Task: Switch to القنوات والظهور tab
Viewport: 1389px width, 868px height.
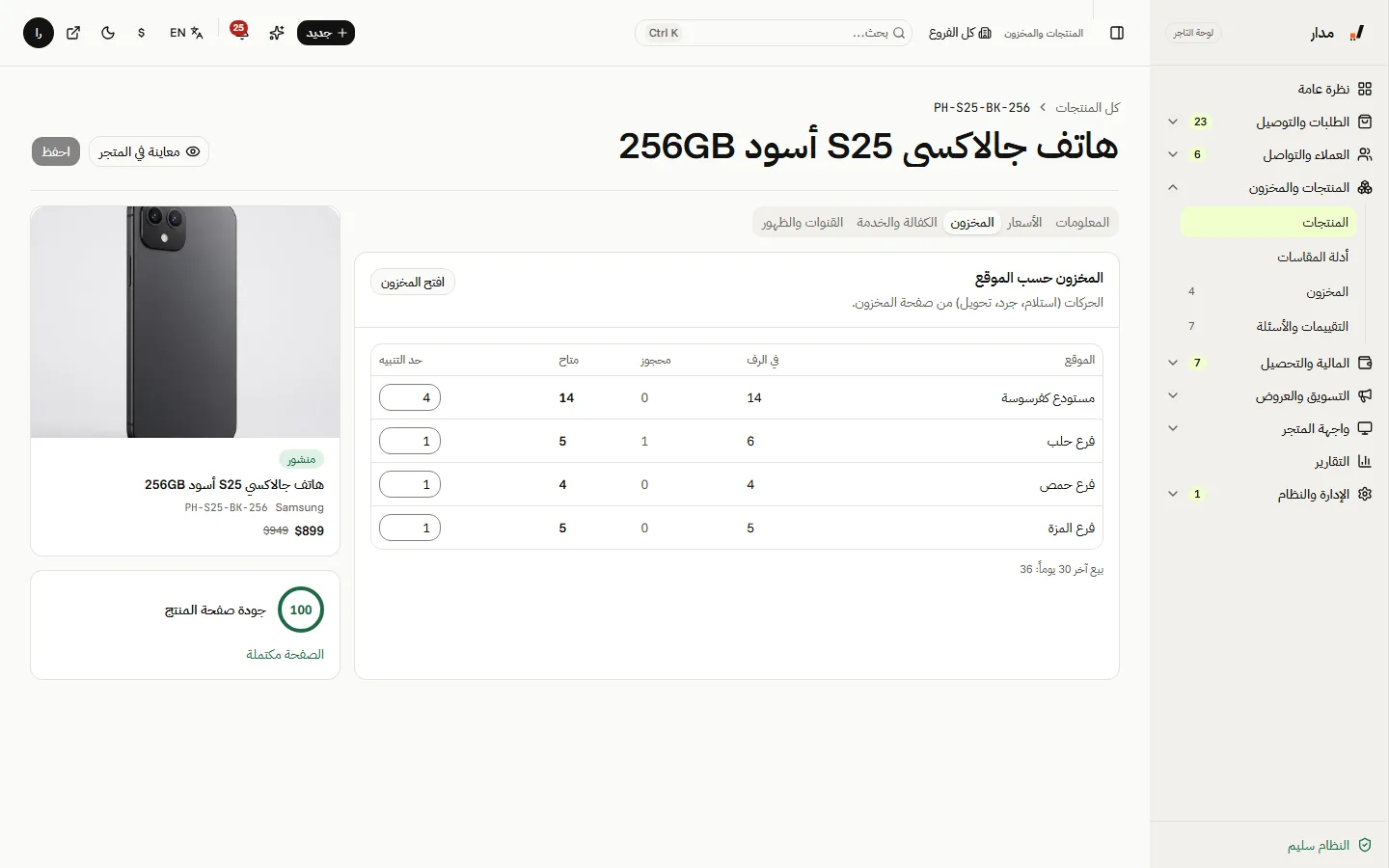Action: (803, 222)
